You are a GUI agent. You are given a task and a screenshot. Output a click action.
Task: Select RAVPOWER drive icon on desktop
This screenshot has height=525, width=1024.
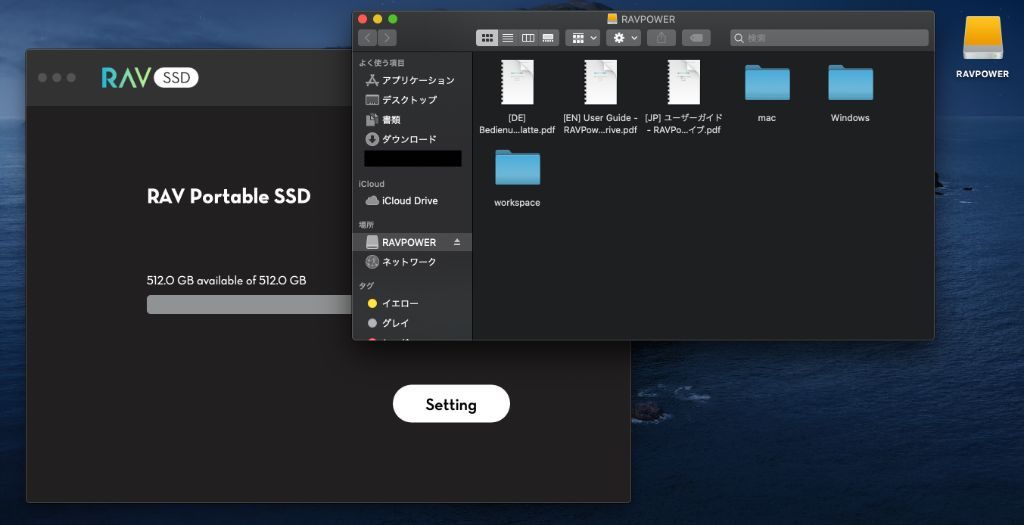point(982,47)
